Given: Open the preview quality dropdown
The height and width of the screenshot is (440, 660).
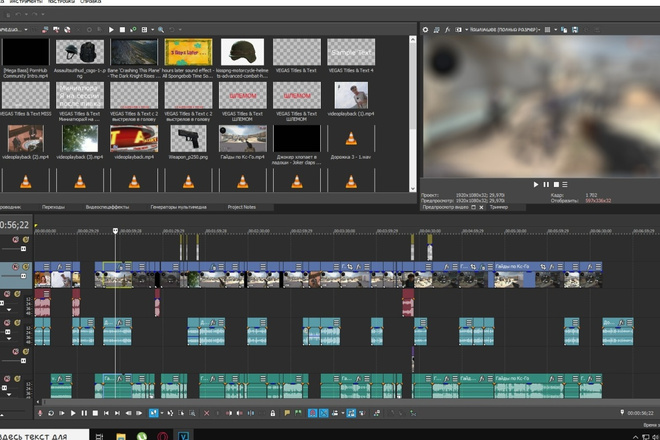Looking at the screenshot, I should click(505, 30).
